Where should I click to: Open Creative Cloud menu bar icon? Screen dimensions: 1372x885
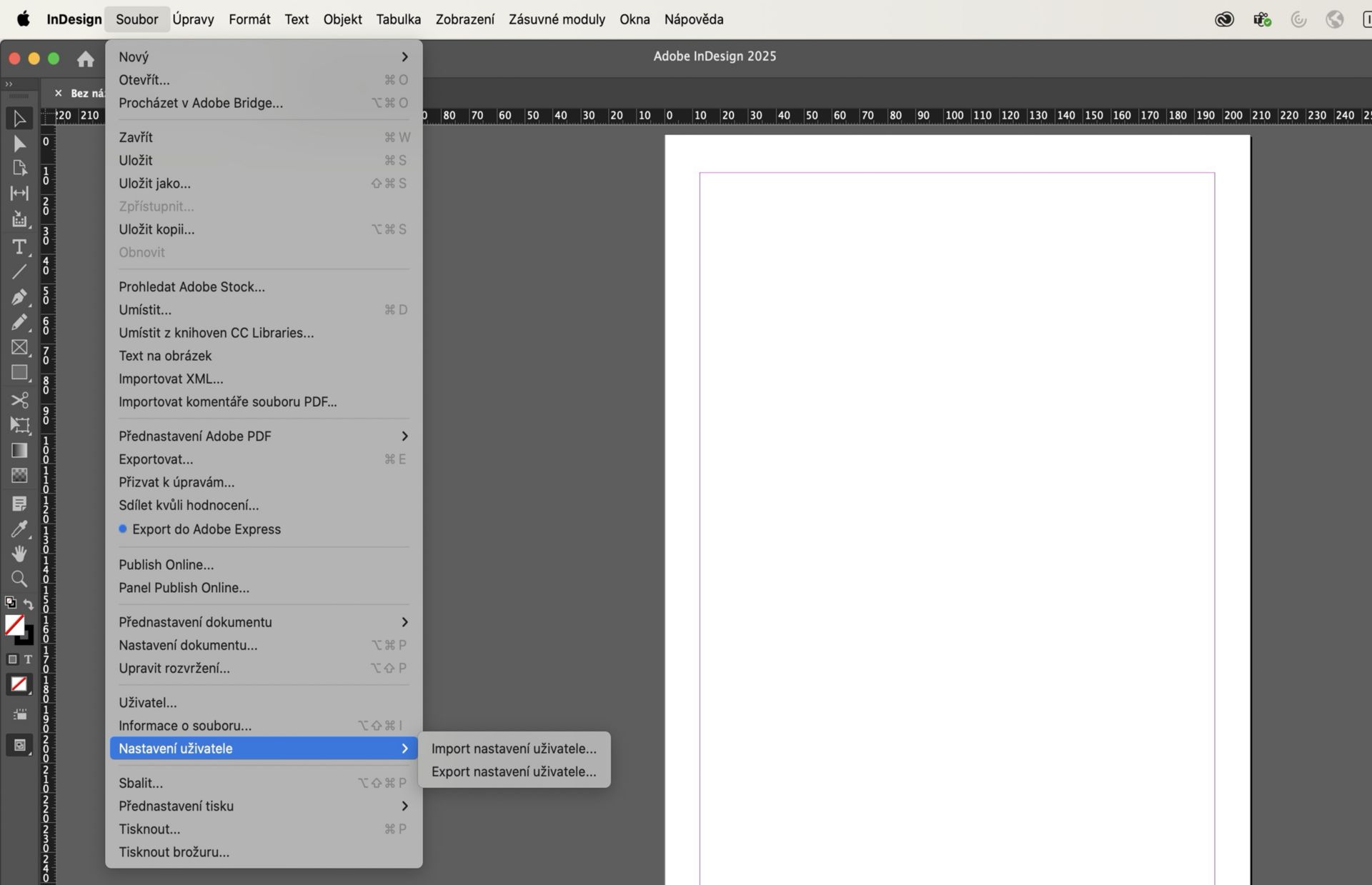(1224, 19)
